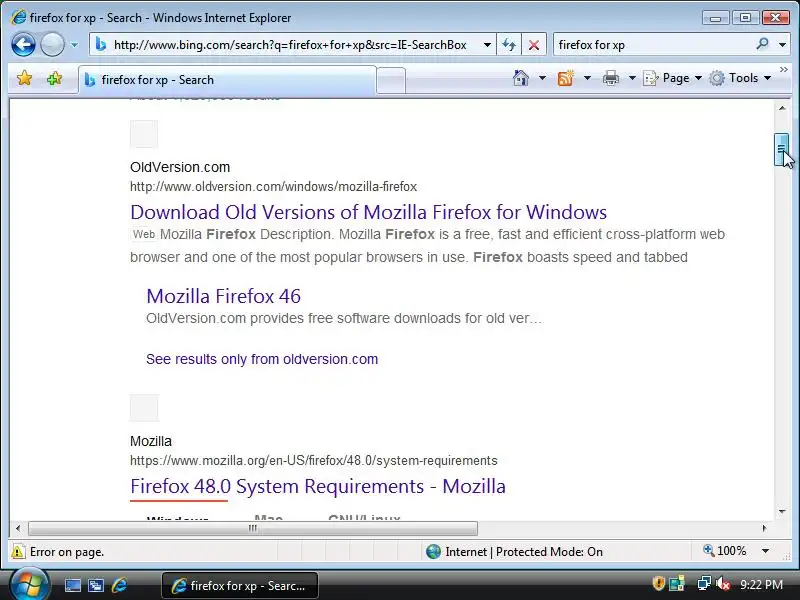Open the recent pages dropdown arrow

pos(74,45)
